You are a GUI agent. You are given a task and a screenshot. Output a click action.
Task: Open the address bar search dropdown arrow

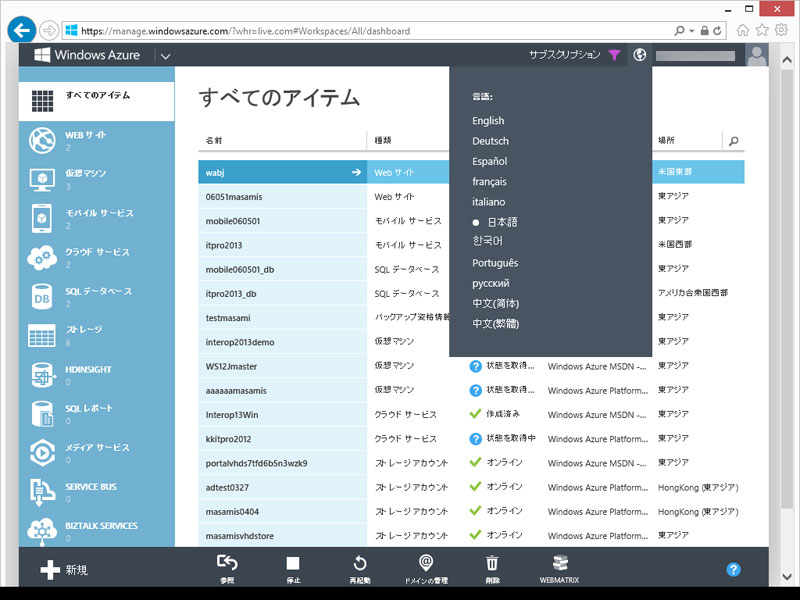click(x=691, y=31)
